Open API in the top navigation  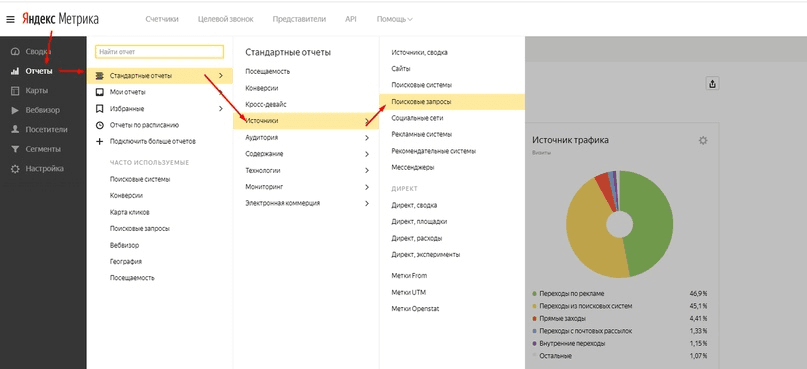[350, 19]
